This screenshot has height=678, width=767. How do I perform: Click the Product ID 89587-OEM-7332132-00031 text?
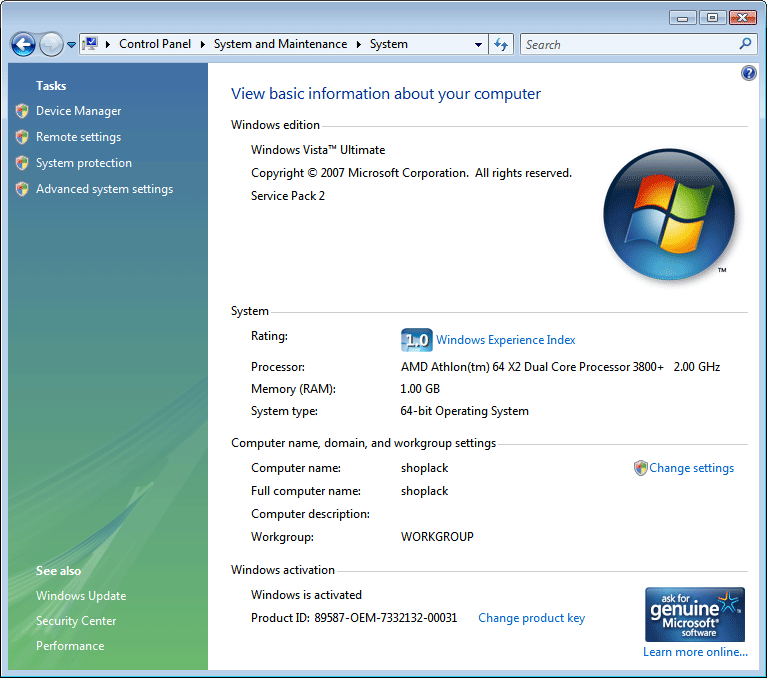[354, 618]
